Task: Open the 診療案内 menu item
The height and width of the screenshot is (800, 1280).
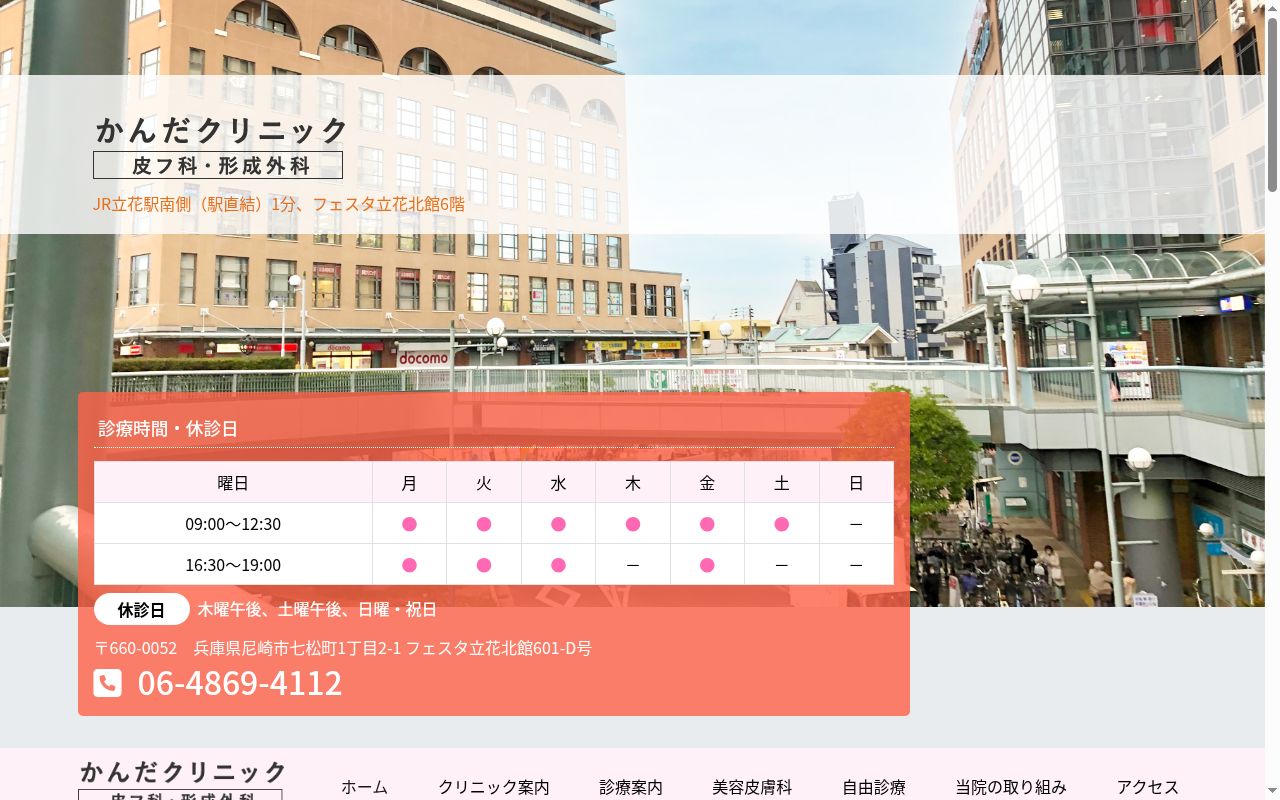Action: point(631,787)
